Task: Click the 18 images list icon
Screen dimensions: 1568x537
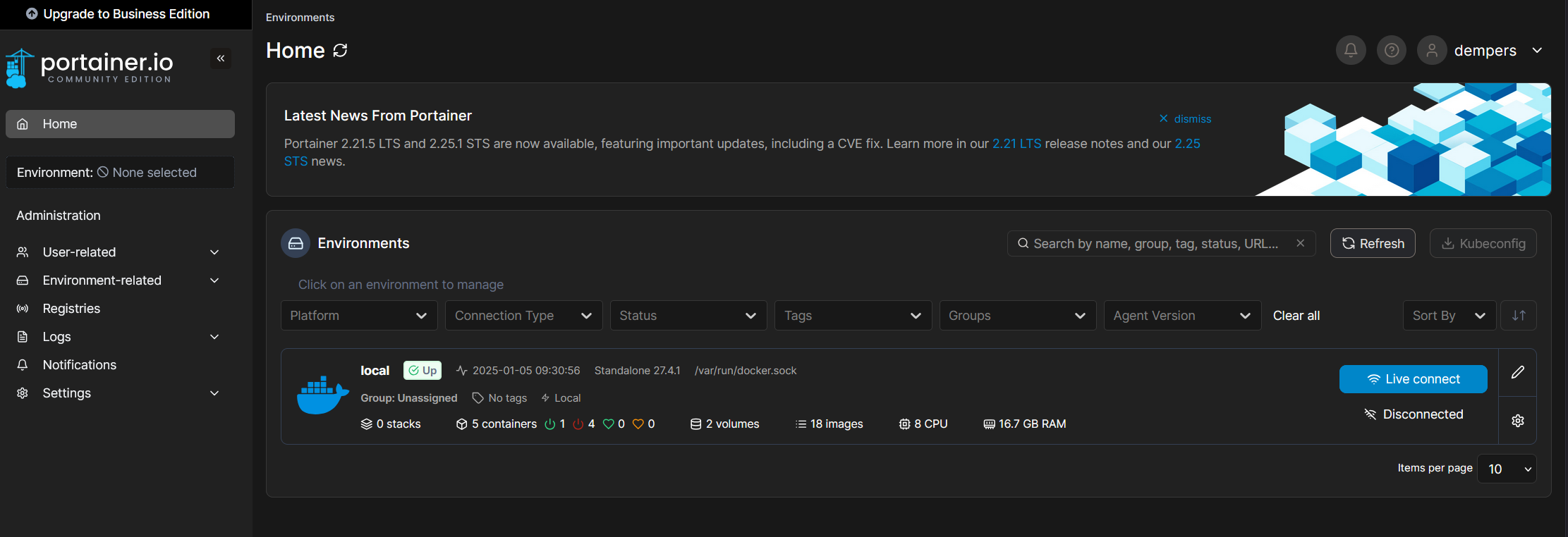Action: click(x=801, y=424)
